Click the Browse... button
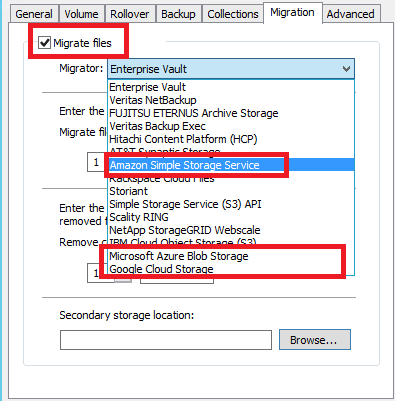 click(x=315, y=340)
